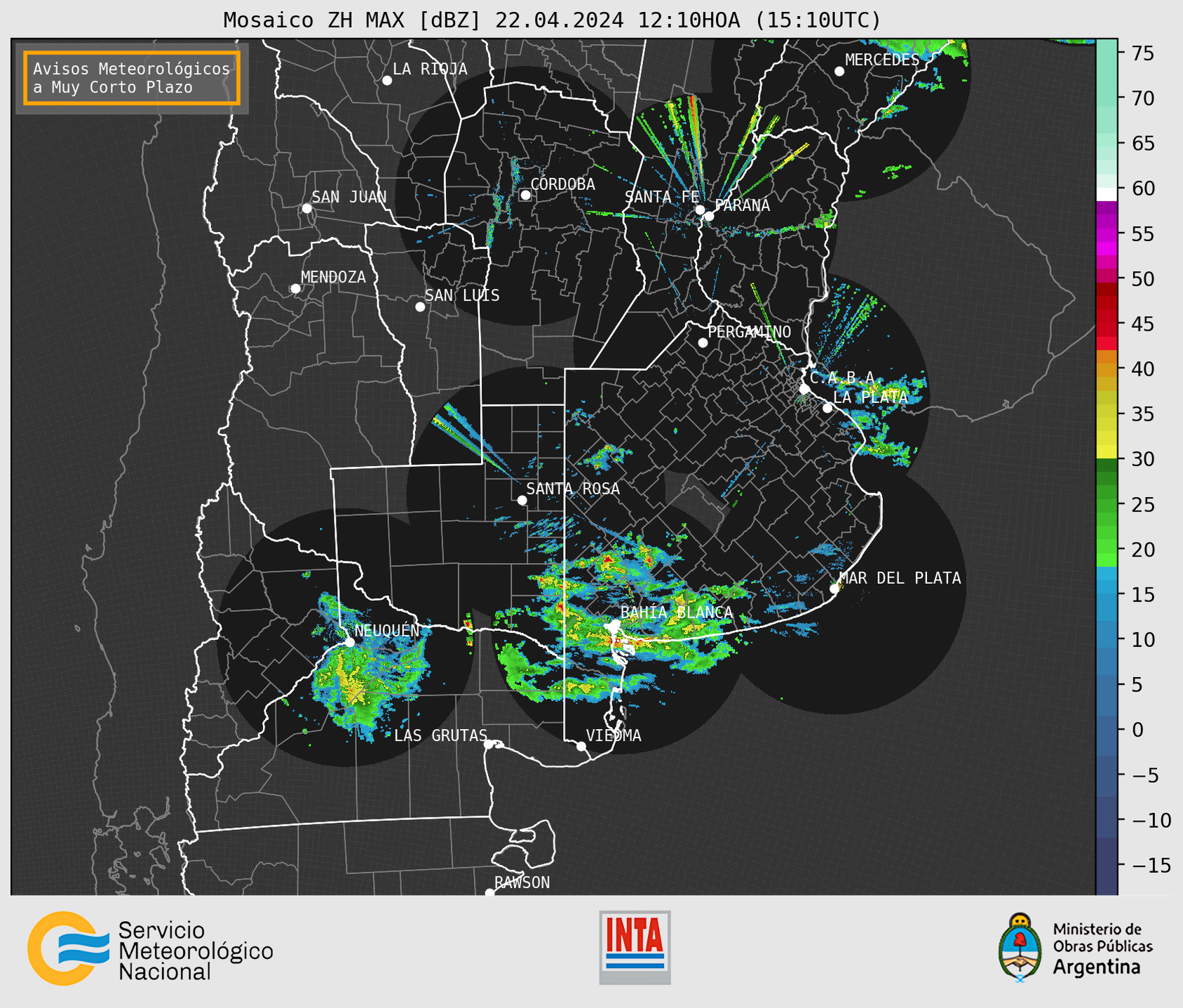
Task: Click the MENDOZA city marker dot
Action: point(295,289)
